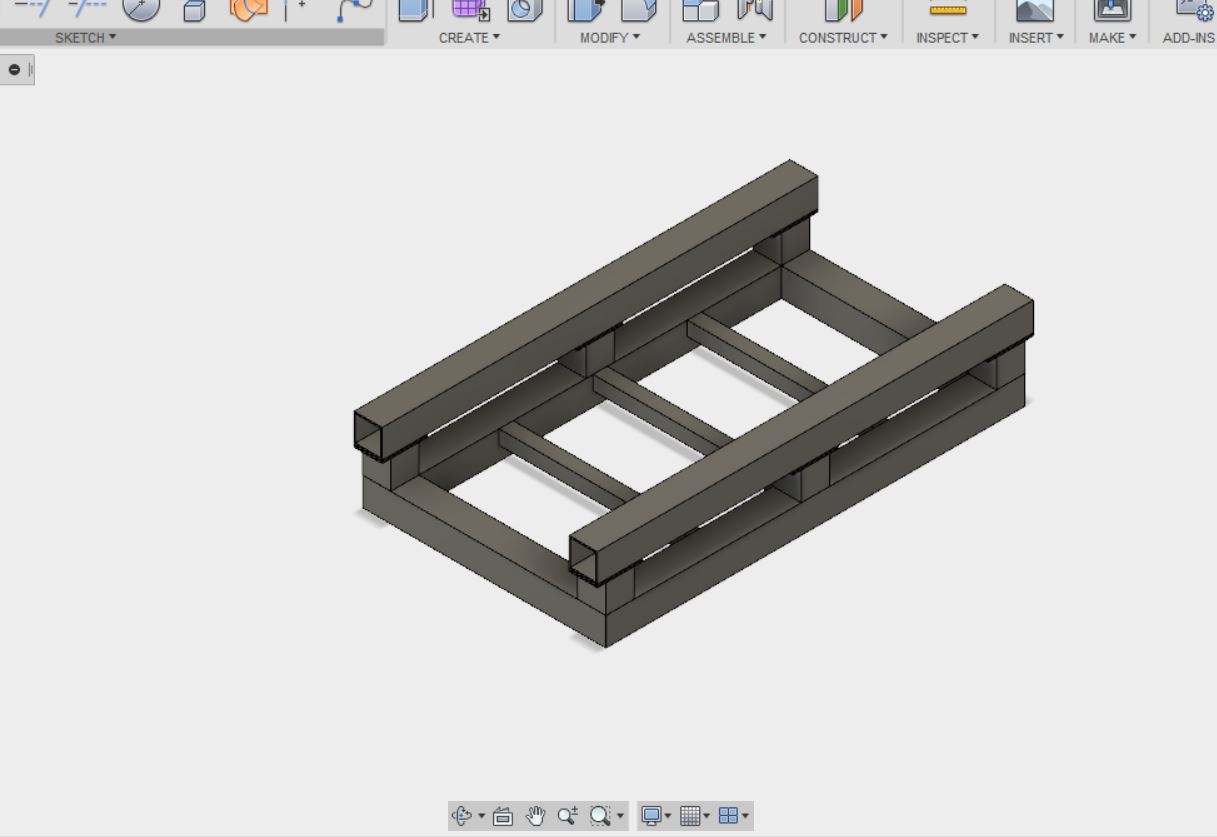Image resolution: width=1217 pixels, height=837 pixels.
Task: Click the INSPECT label button
Action: (947, 38)
